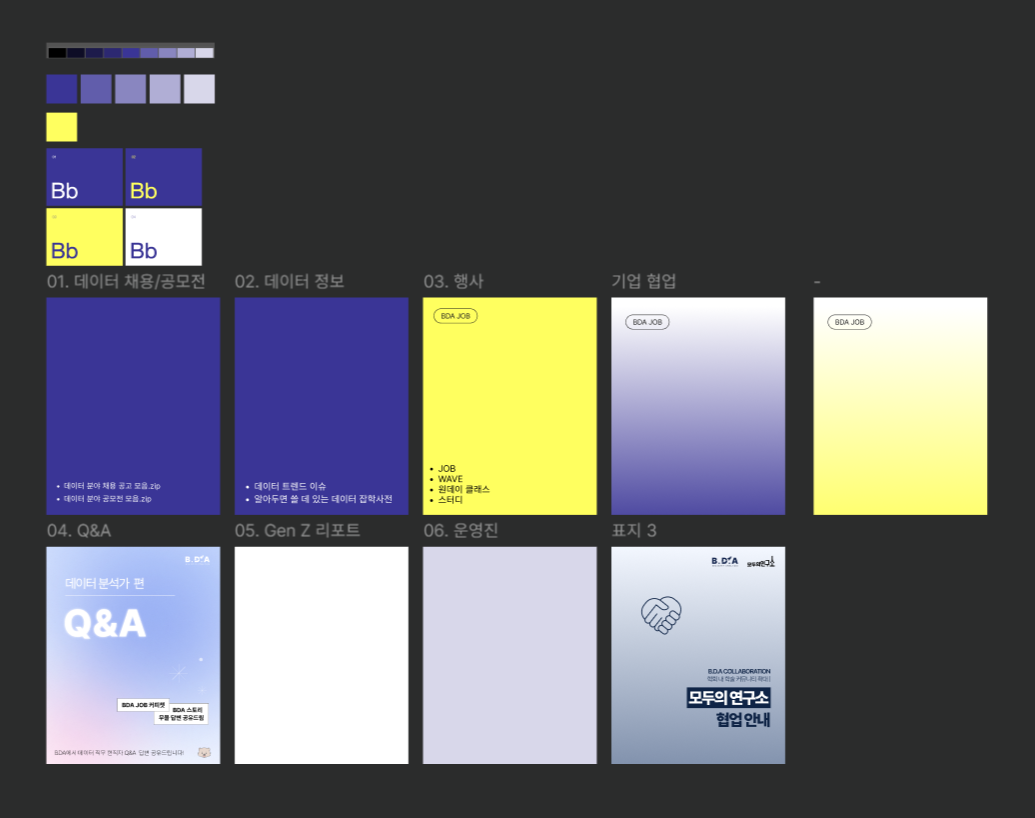Screen dimensions: 1035x818
Task: Pick the lightest lavender large swatch
Action: tap(199, 88)
